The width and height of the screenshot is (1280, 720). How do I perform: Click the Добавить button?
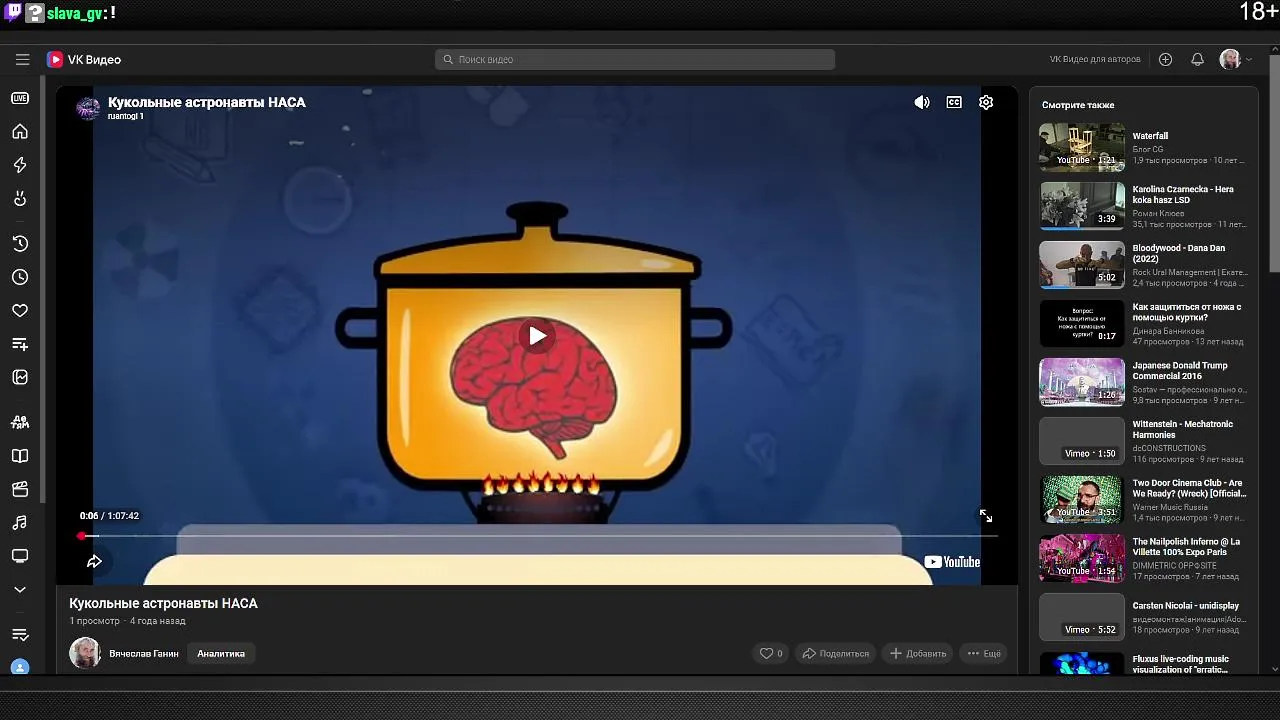[x=918, y=653]
